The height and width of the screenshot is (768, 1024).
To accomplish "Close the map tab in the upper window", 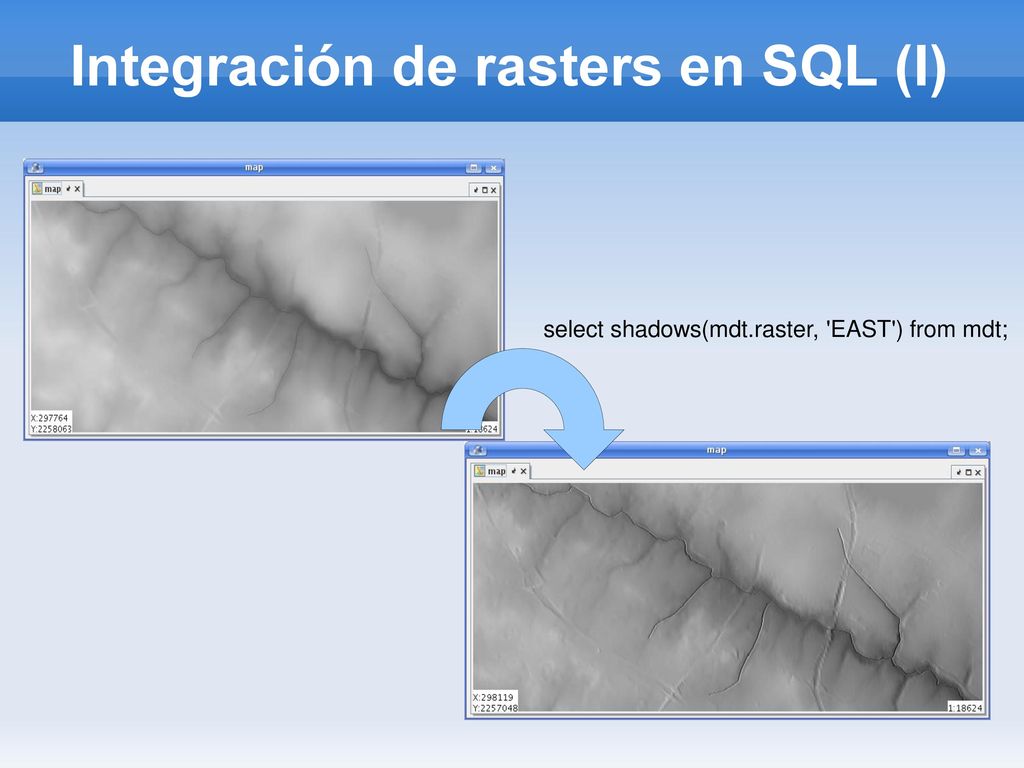I will 77,189.
